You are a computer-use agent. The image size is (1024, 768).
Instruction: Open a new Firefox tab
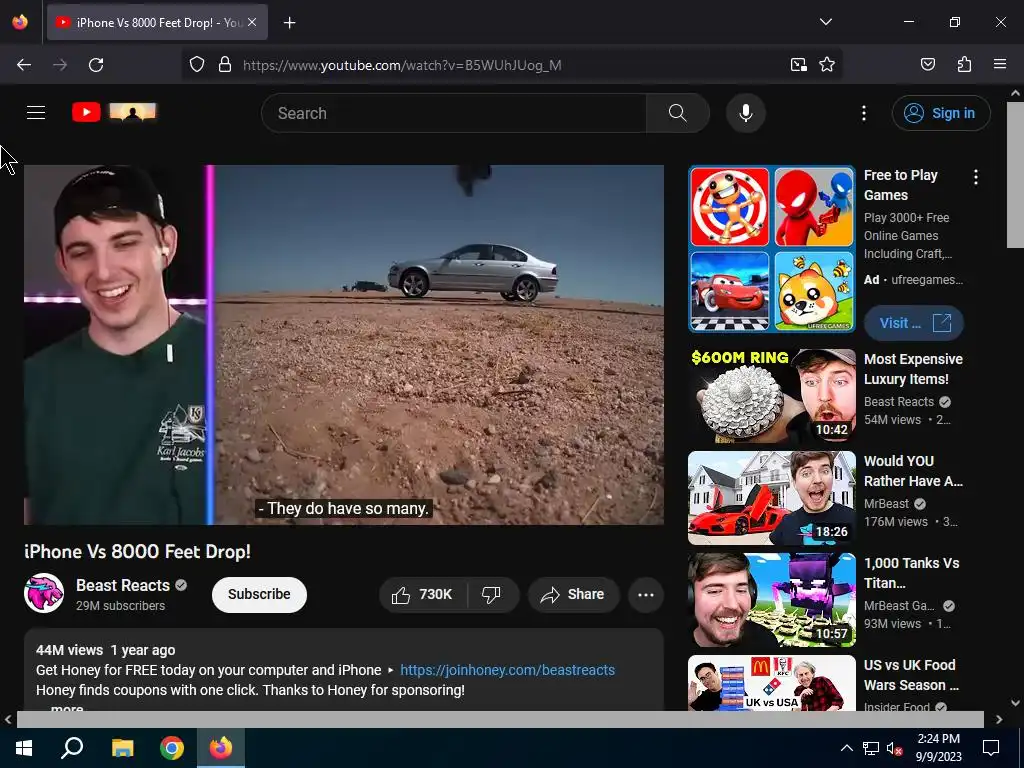[289, 23]
